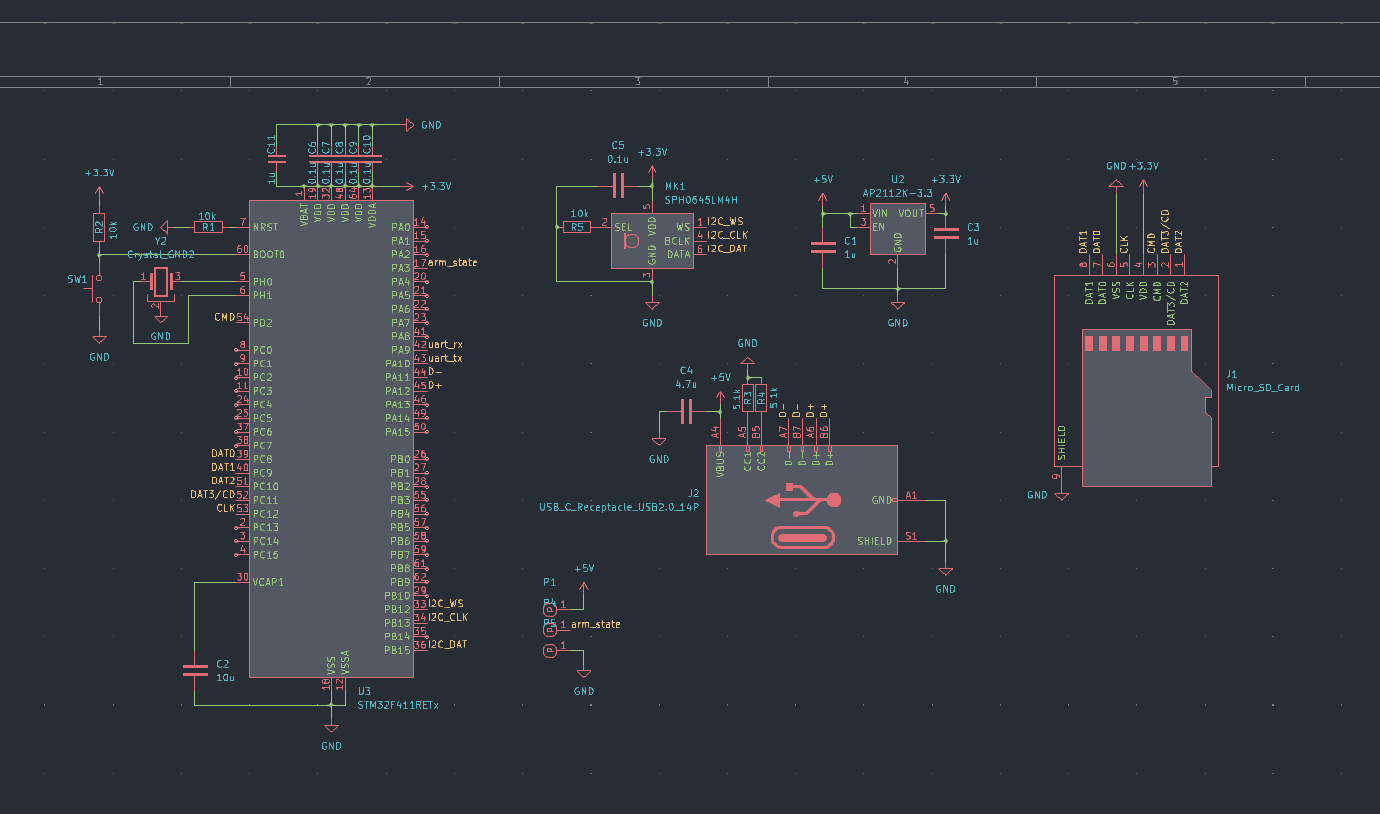Click resistor R1 on the NRST line
The width and height of the screenshot is (1380, 814).
pos(208,227)
